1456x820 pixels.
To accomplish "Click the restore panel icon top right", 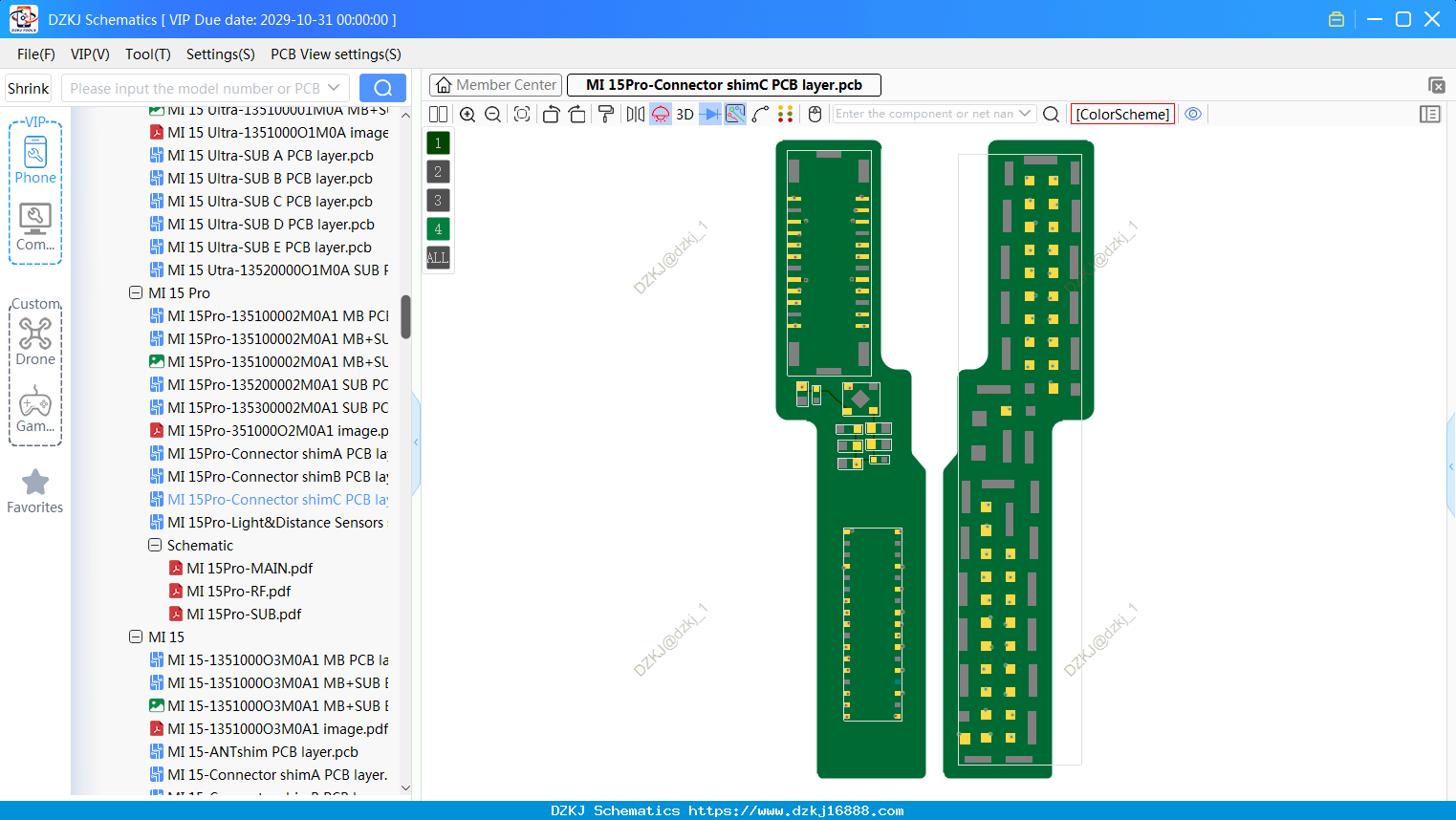I will (x=1436, y=85).
